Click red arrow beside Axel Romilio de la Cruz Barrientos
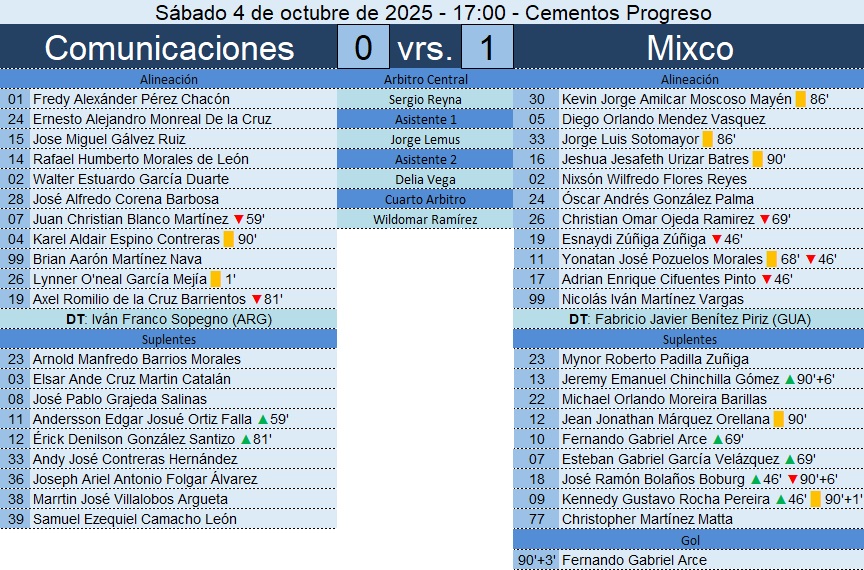Screen dimensions: 864x570 256,299
